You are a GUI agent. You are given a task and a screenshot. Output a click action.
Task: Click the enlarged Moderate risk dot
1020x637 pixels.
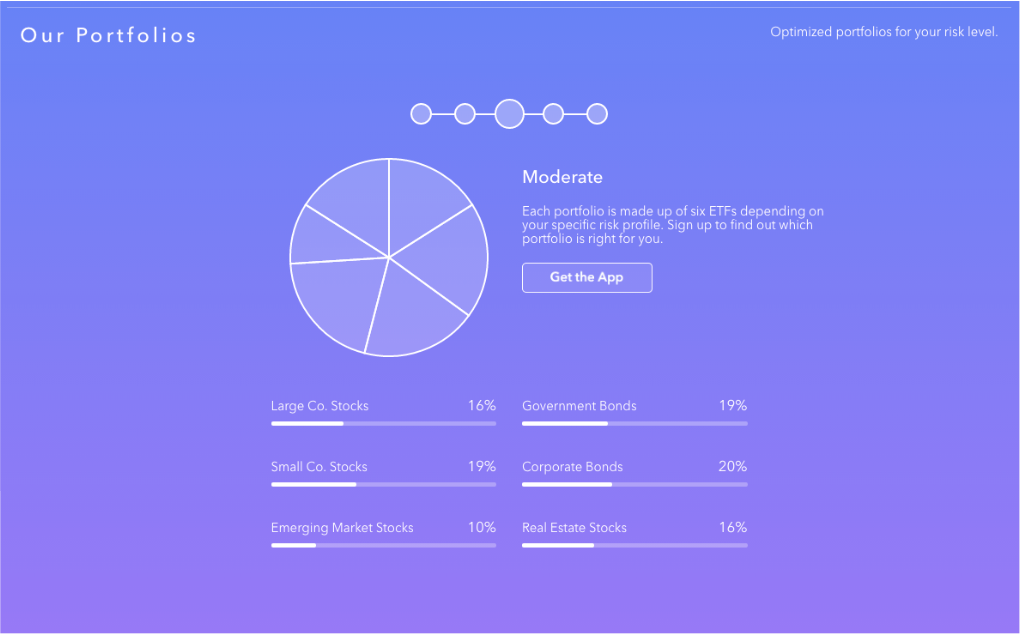click(x=509, y=114)
